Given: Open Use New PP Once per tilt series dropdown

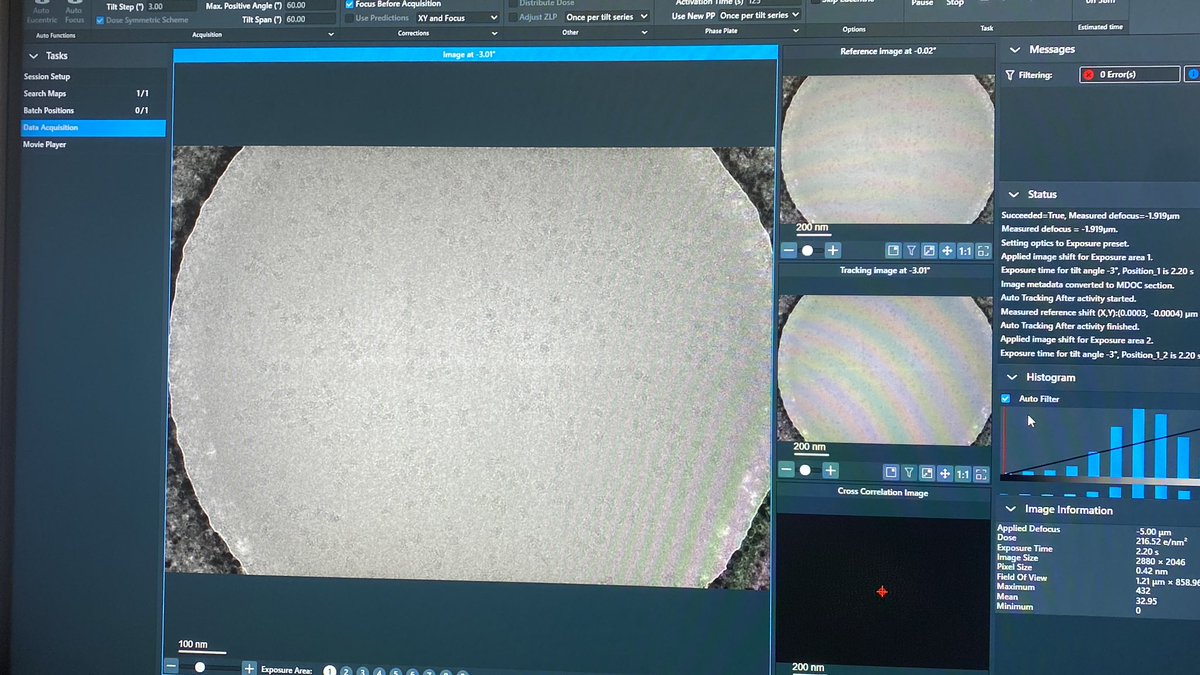Looking at the screenshot, I should coord(760,15).
